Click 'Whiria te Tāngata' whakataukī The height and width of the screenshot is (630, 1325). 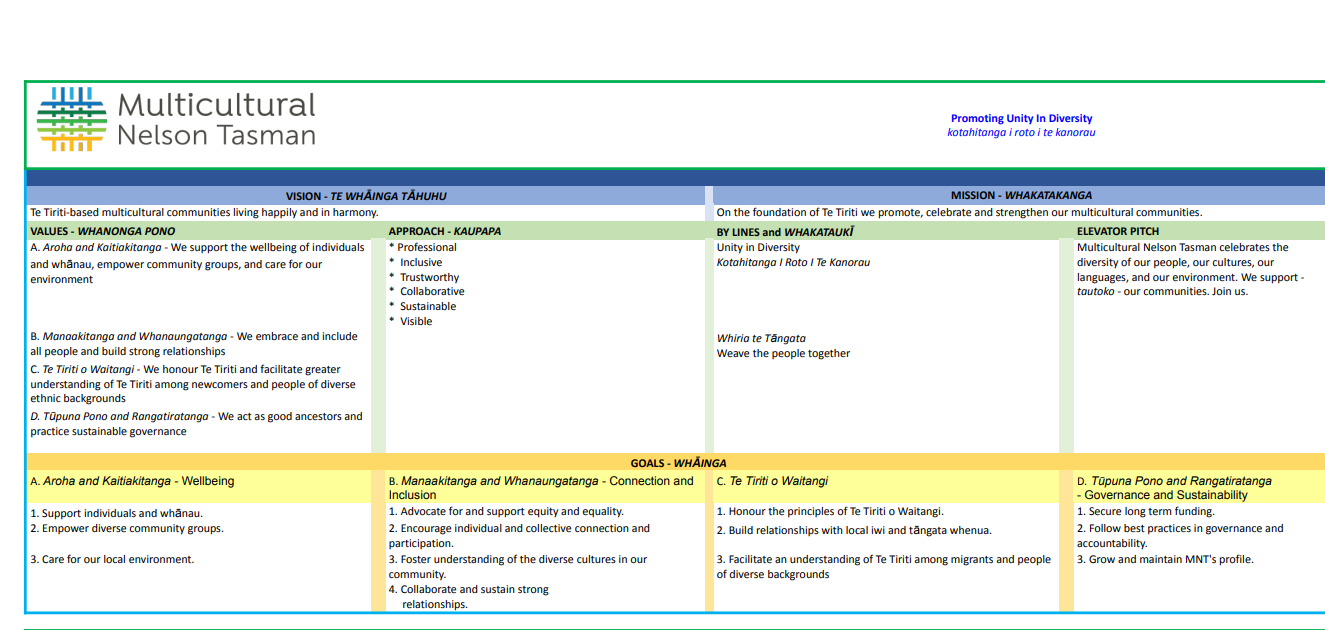[x=761, y=338]
